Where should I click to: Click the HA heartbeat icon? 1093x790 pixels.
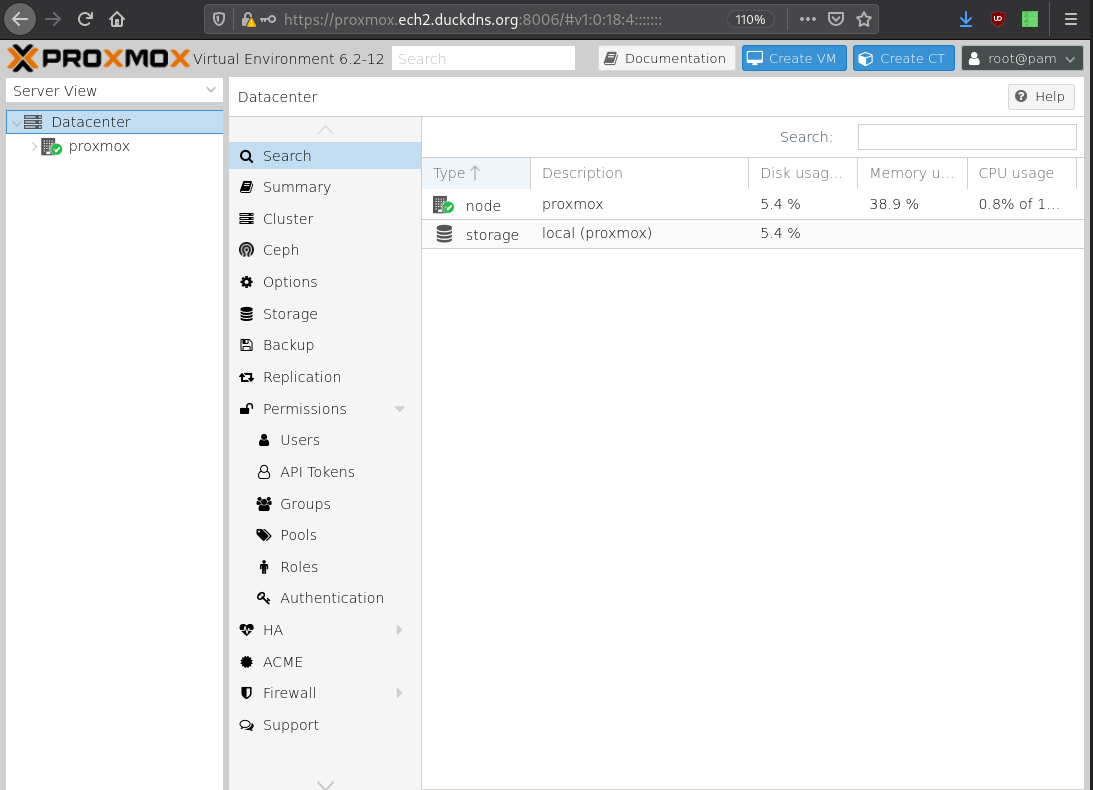click(x=246, y=630)
